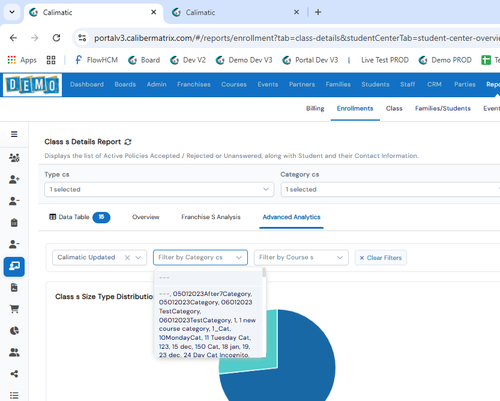Open the Families/Students reports tab

click(443, 108)
